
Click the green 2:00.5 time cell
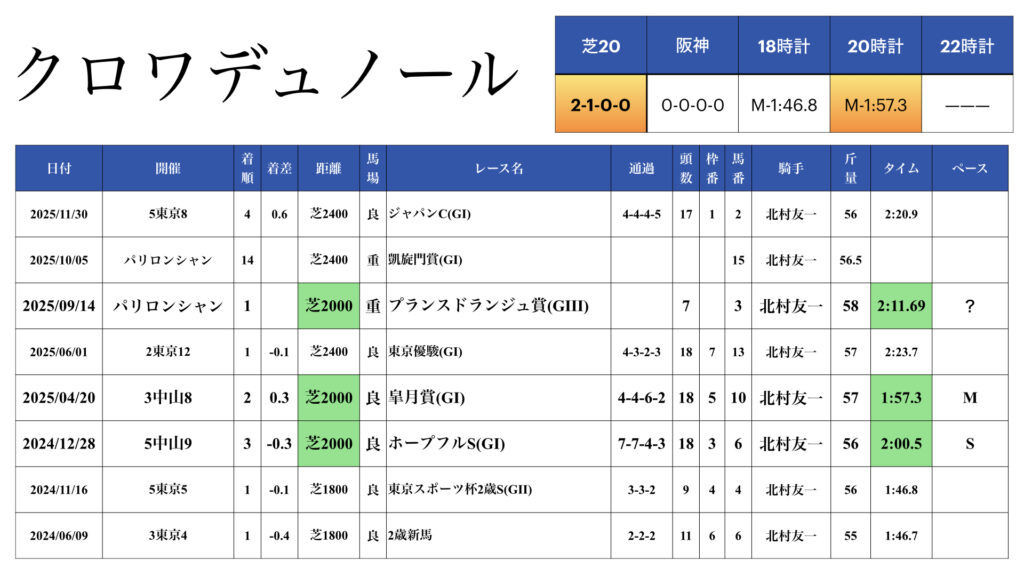901,444
